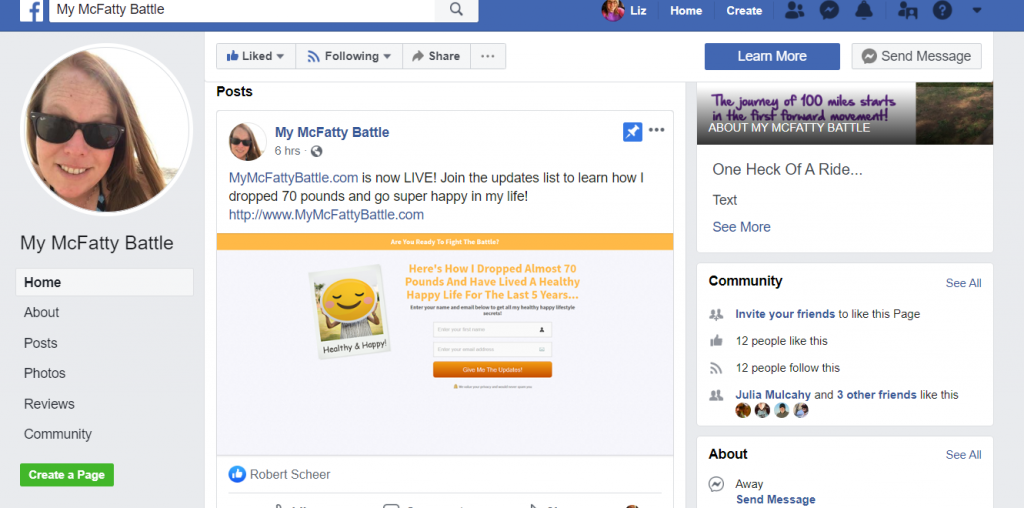Click the globe public audience icon
The image size is (1024, 508).
[316, 151]
